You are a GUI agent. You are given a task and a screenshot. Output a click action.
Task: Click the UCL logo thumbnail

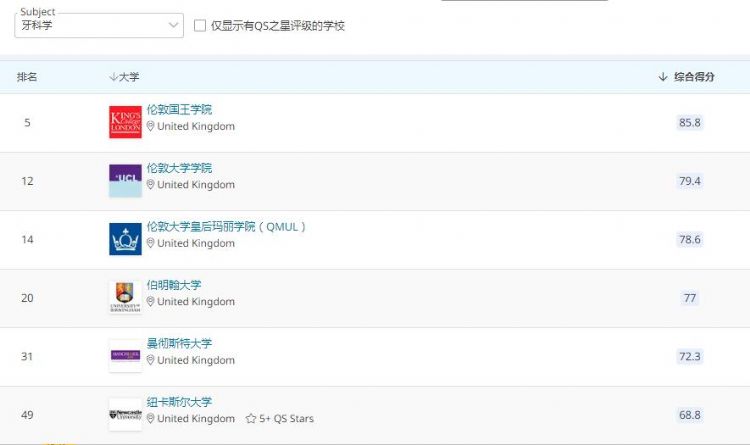[125, 180]
